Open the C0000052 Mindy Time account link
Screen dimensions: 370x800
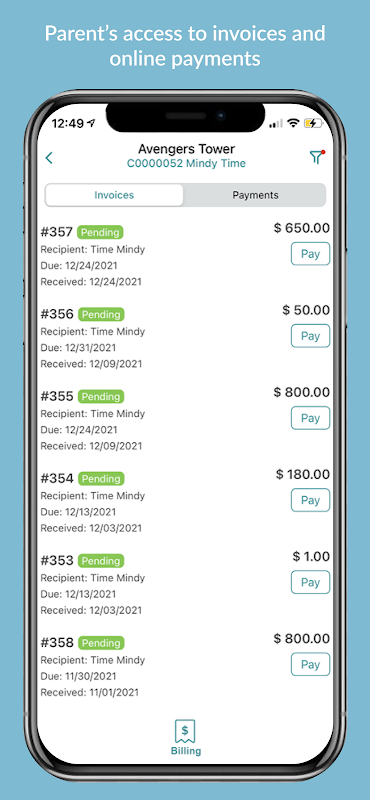[x=186, y=163]
